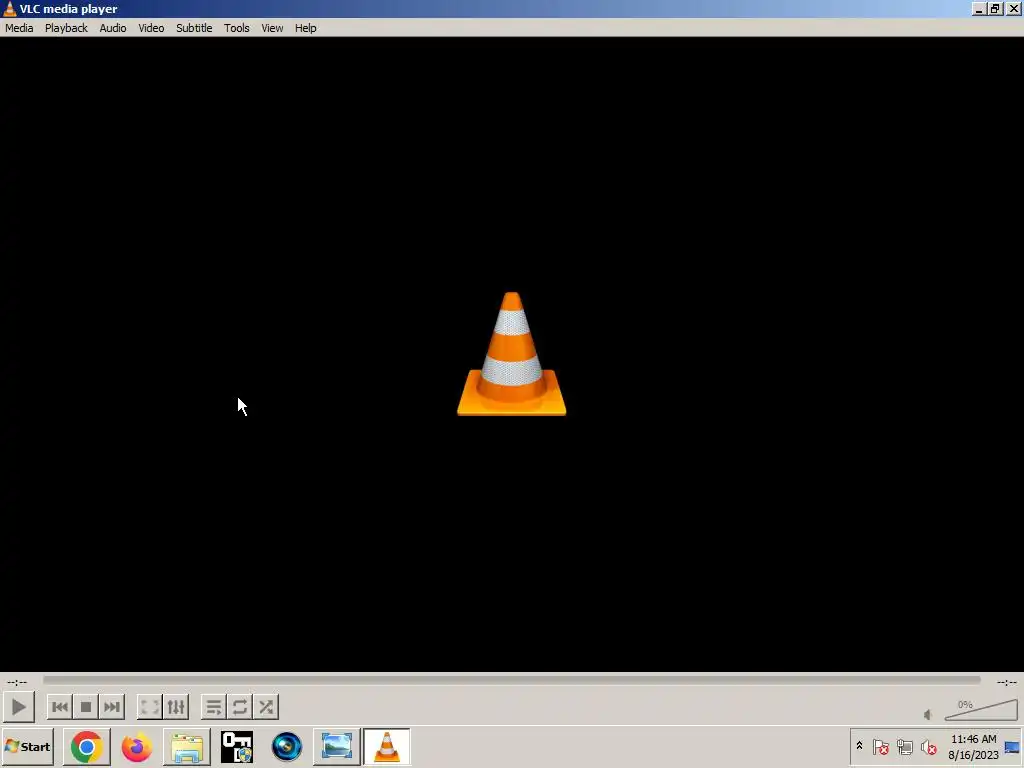Restore down the VLC window
Image resolution: width=1024 pixels, height=768 pixels.
[x=995, y=9]
